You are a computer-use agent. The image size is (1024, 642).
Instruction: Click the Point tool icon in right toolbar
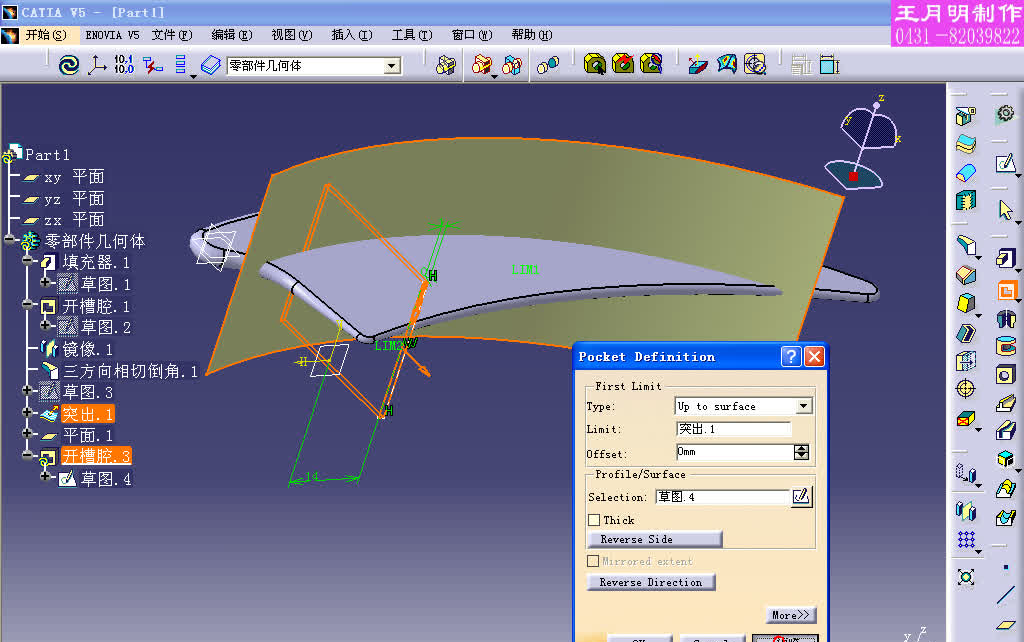tap(1006, 568)
